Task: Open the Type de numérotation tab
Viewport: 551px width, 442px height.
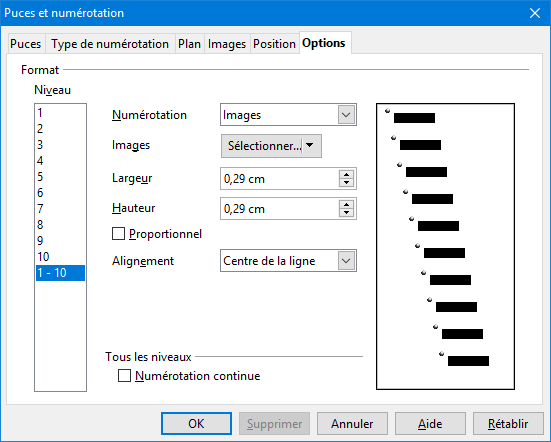Action: [x=110, y=44]
